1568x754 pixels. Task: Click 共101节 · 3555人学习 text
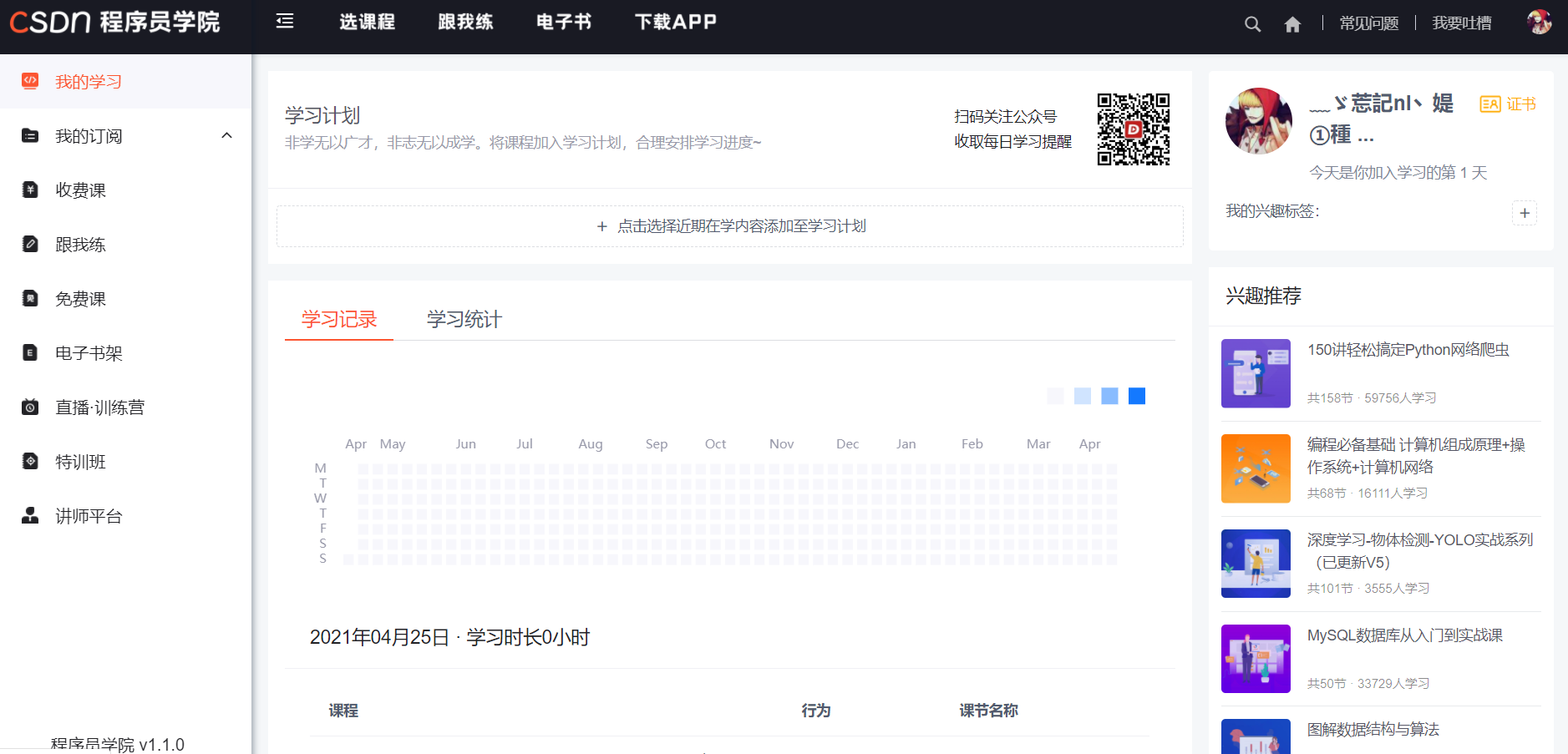tap(1368, 589)
